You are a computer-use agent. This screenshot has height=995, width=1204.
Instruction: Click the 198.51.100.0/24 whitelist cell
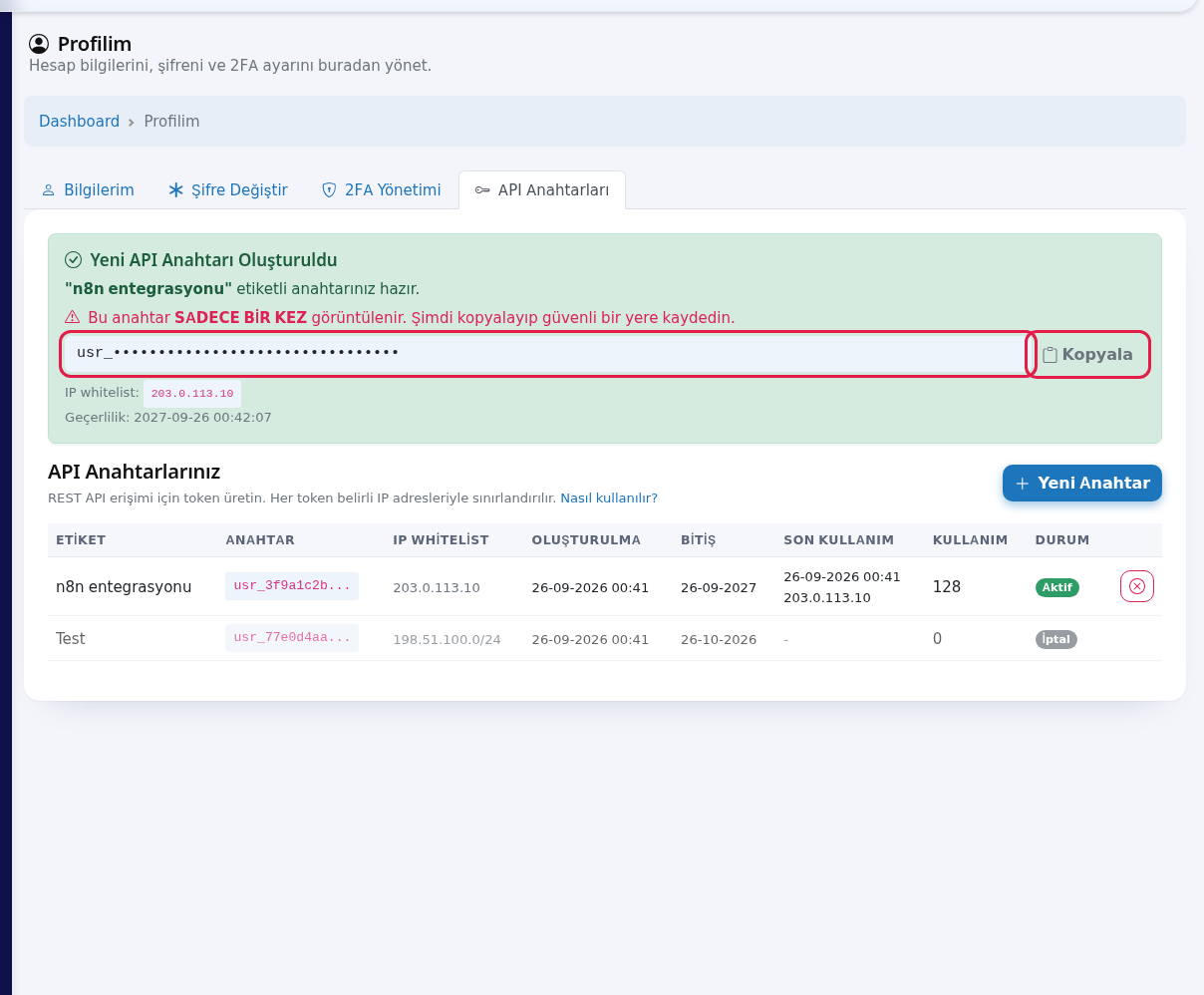tap(447, 639)
